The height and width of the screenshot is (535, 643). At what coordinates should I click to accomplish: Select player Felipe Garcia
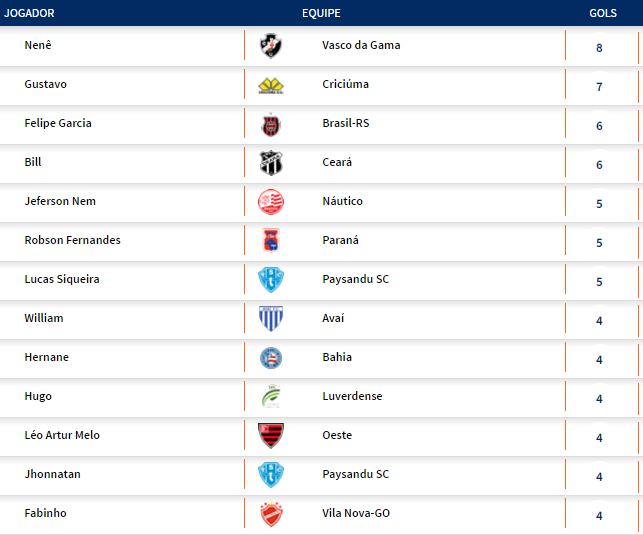coord(58,123)
